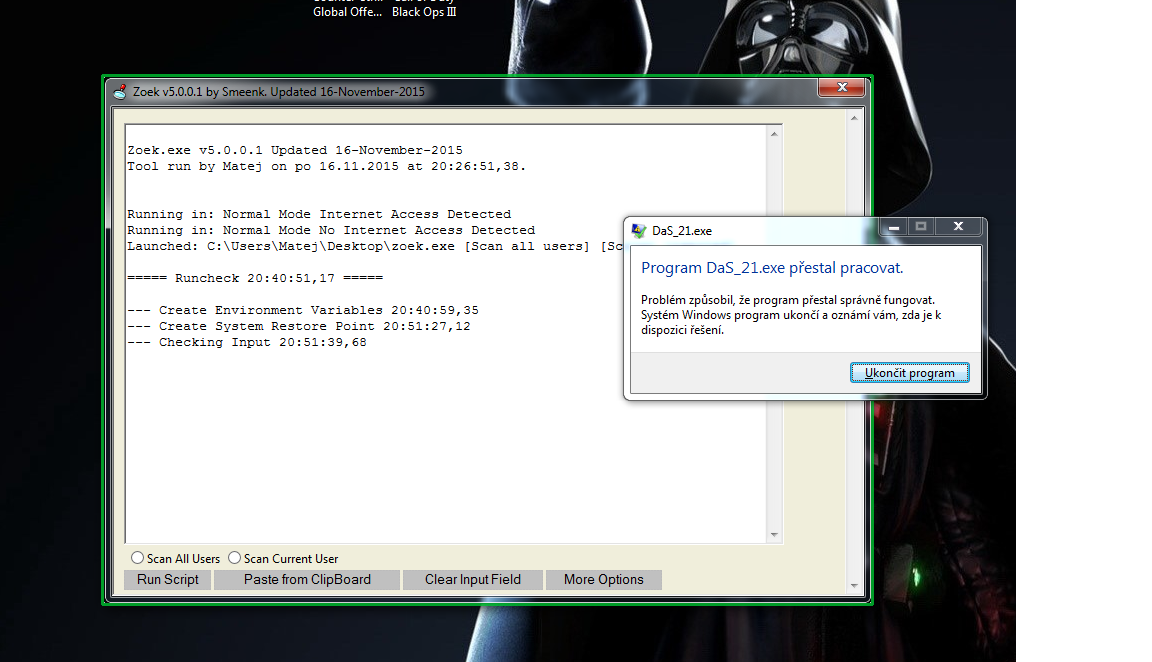Click Ukončit program button in error dialog
1152x662 pixels.
[910, 373]
